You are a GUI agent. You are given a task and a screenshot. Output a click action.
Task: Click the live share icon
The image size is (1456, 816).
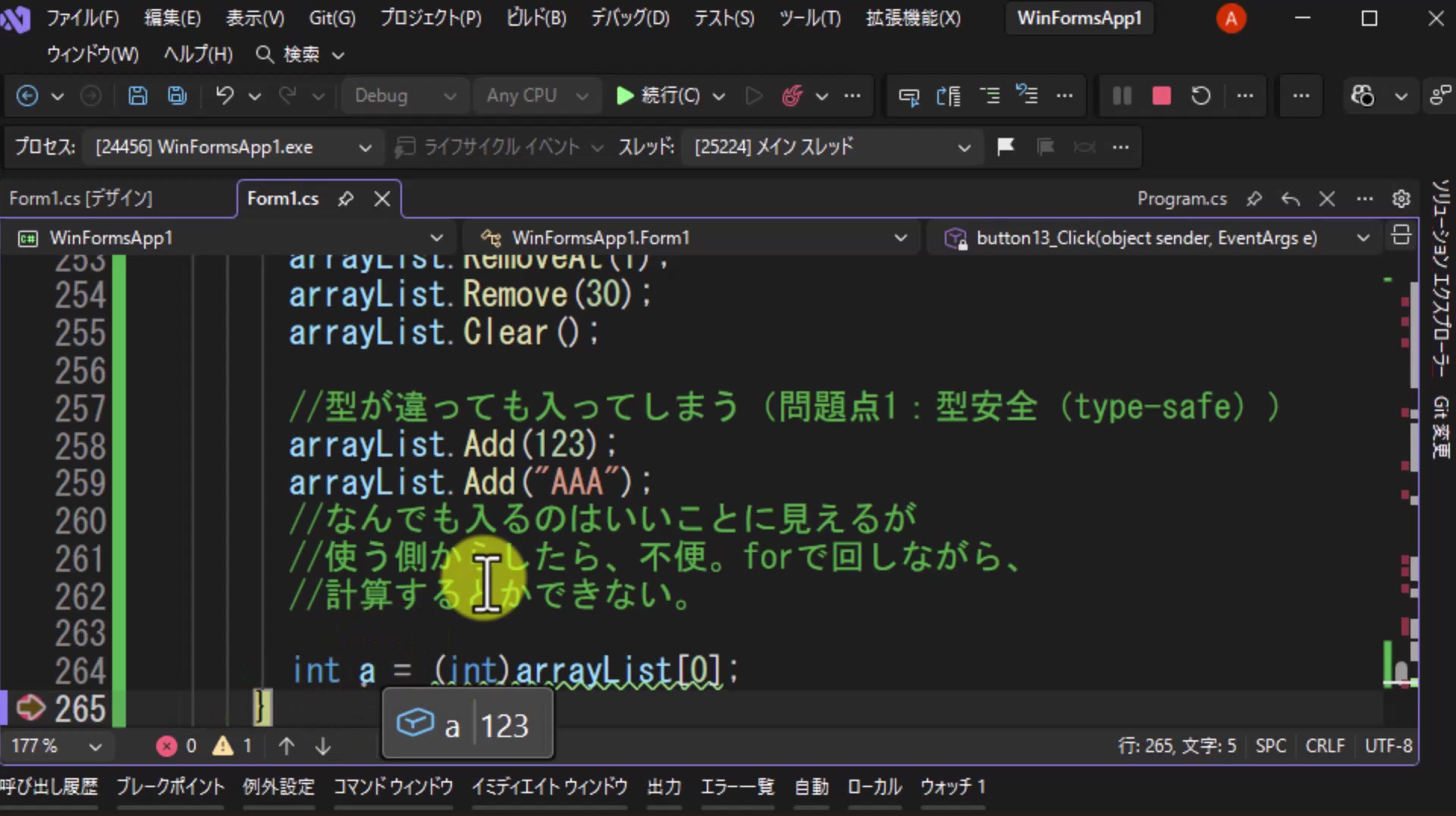tap(1439, 96)
